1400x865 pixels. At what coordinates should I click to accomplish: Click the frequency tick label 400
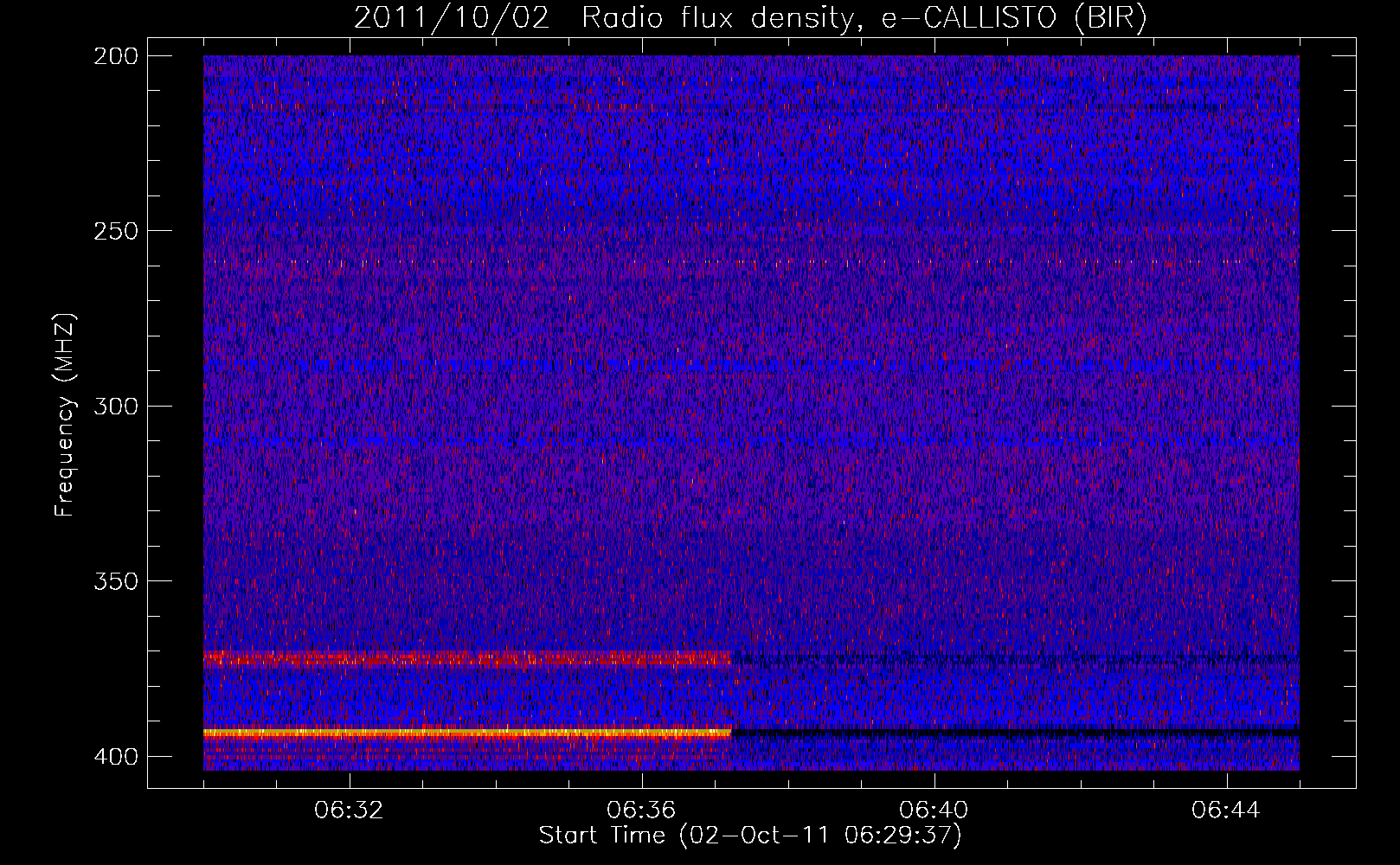[115, 756]
